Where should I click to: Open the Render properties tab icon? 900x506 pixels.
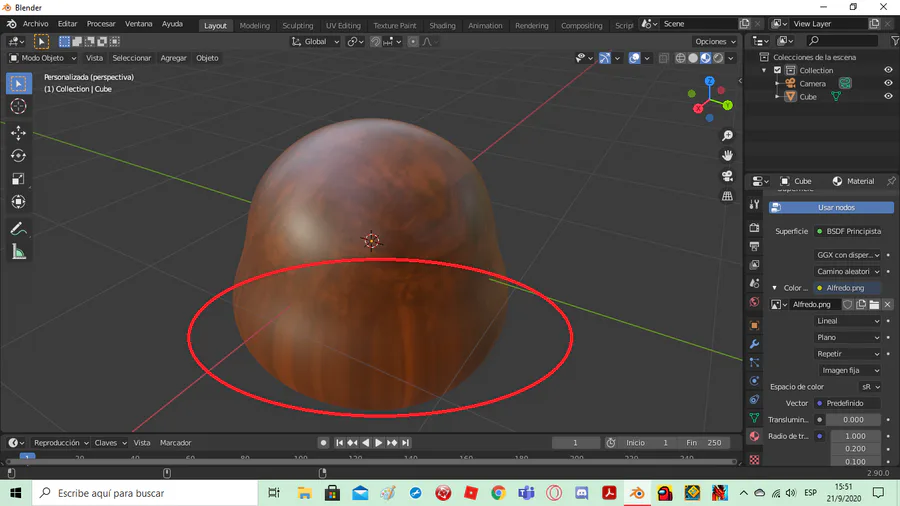pyautogui.click(x=755, y=228)
